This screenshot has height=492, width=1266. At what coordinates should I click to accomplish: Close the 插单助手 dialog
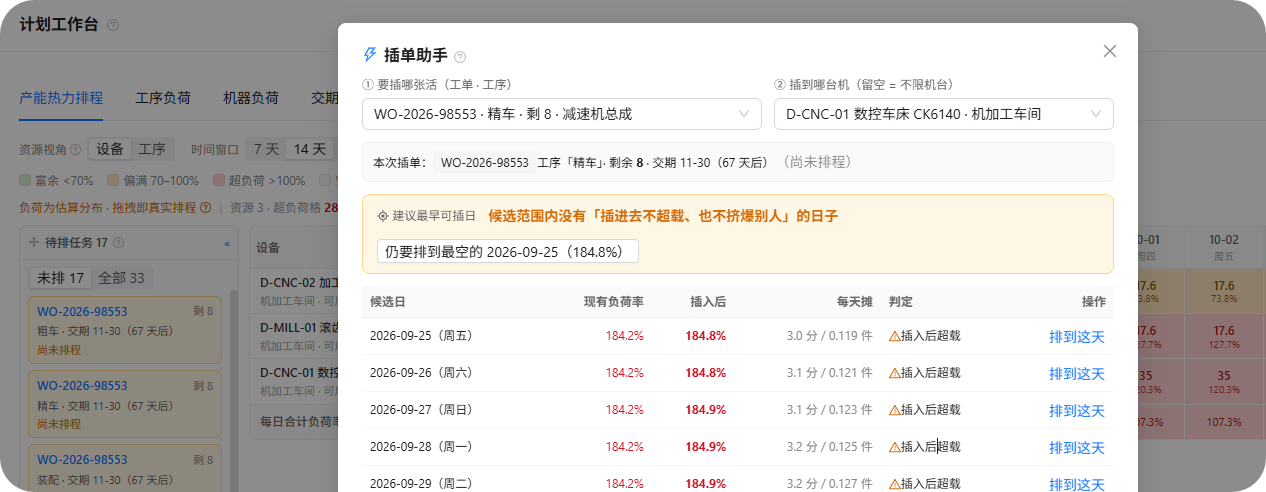point(1109,51)
